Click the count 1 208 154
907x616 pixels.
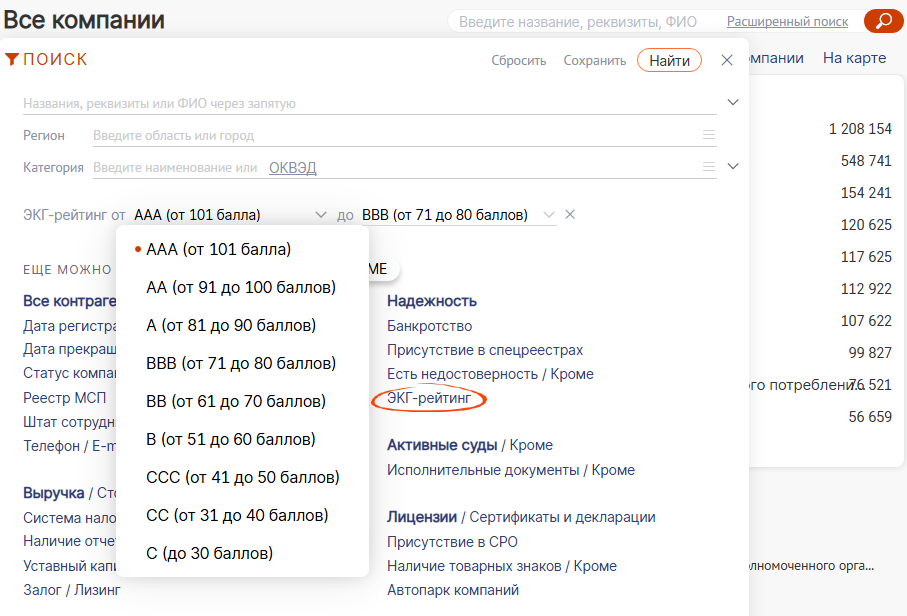click(860, 129)
